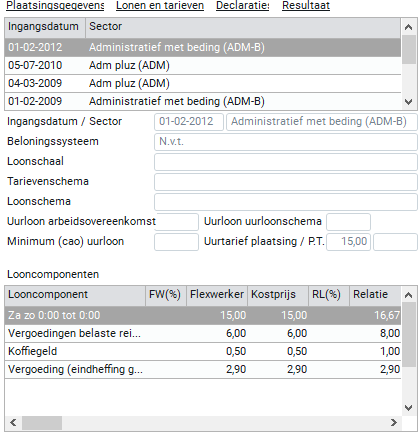
Task: Sort by the Kostprijs column header
Action: [278, 295]
